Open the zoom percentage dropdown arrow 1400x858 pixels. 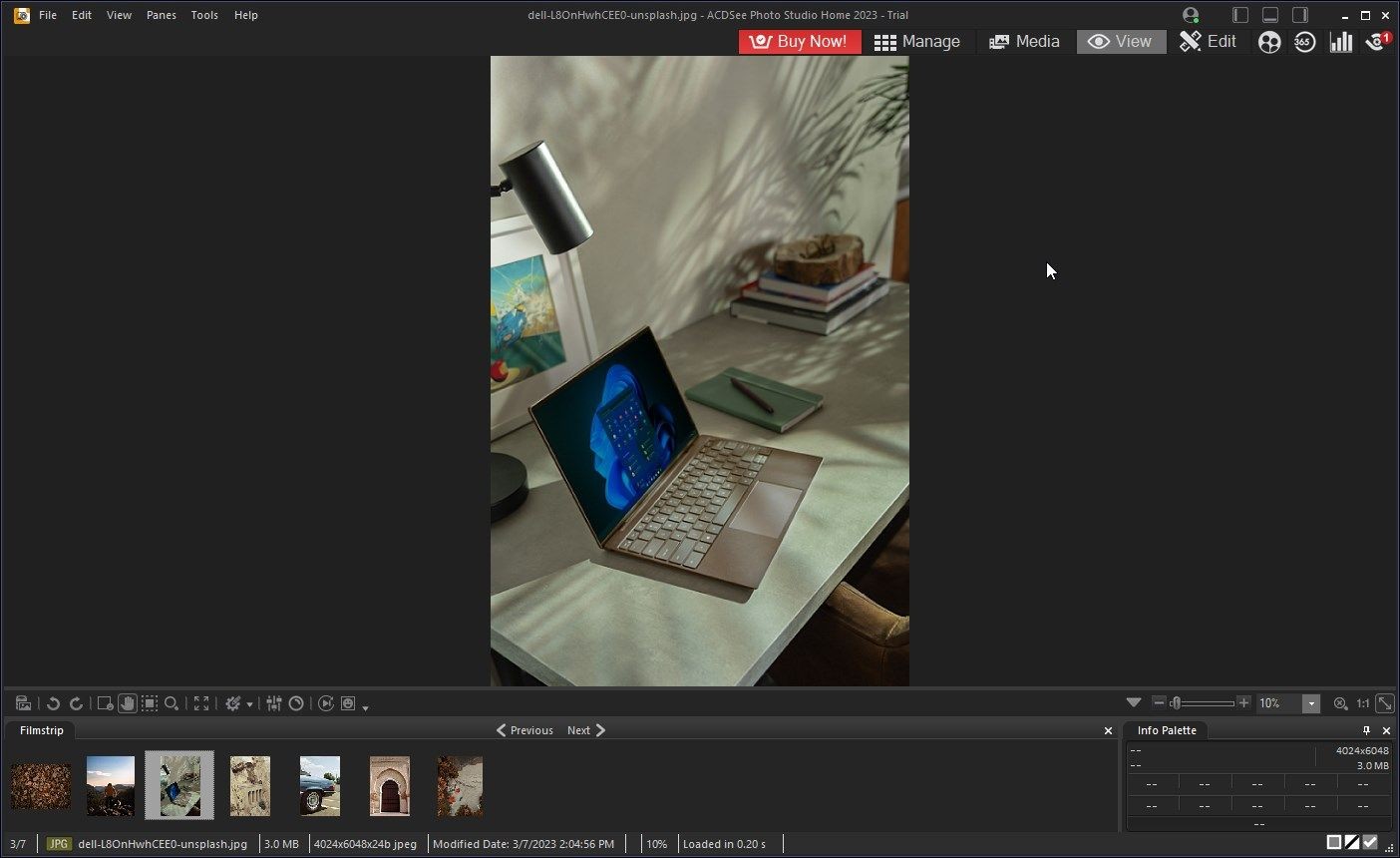coord(1311,703)
